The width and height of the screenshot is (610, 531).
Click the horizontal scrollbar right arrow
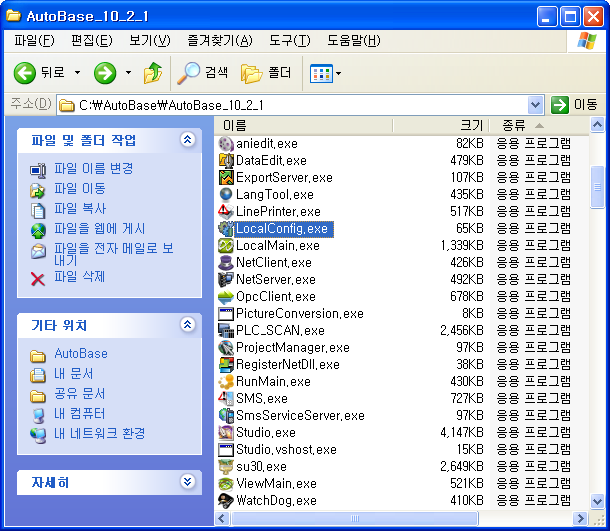click(580, 518)
